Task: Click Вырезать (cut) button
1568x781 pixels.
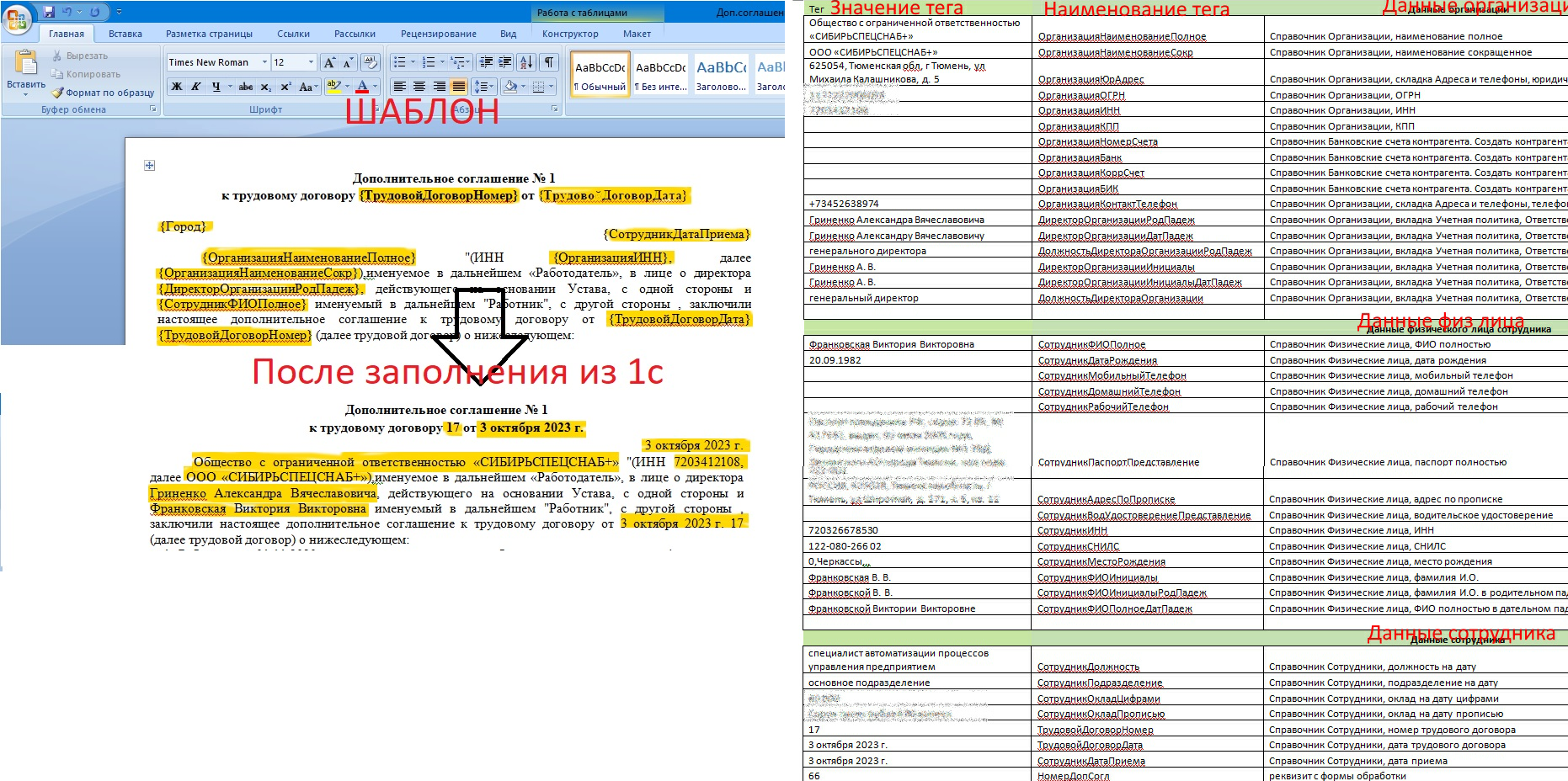Action: 80,56
